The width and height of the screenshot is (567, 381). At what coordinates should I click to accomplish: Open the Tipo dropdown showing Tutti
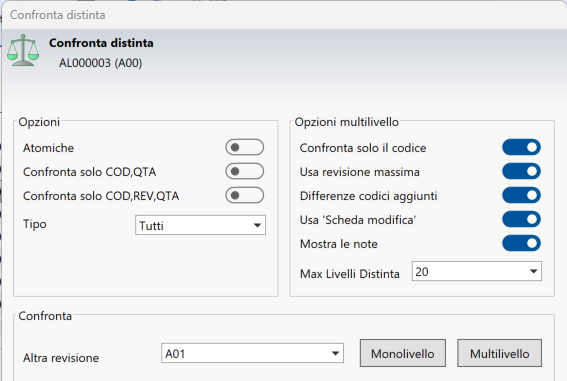[200, 225]
